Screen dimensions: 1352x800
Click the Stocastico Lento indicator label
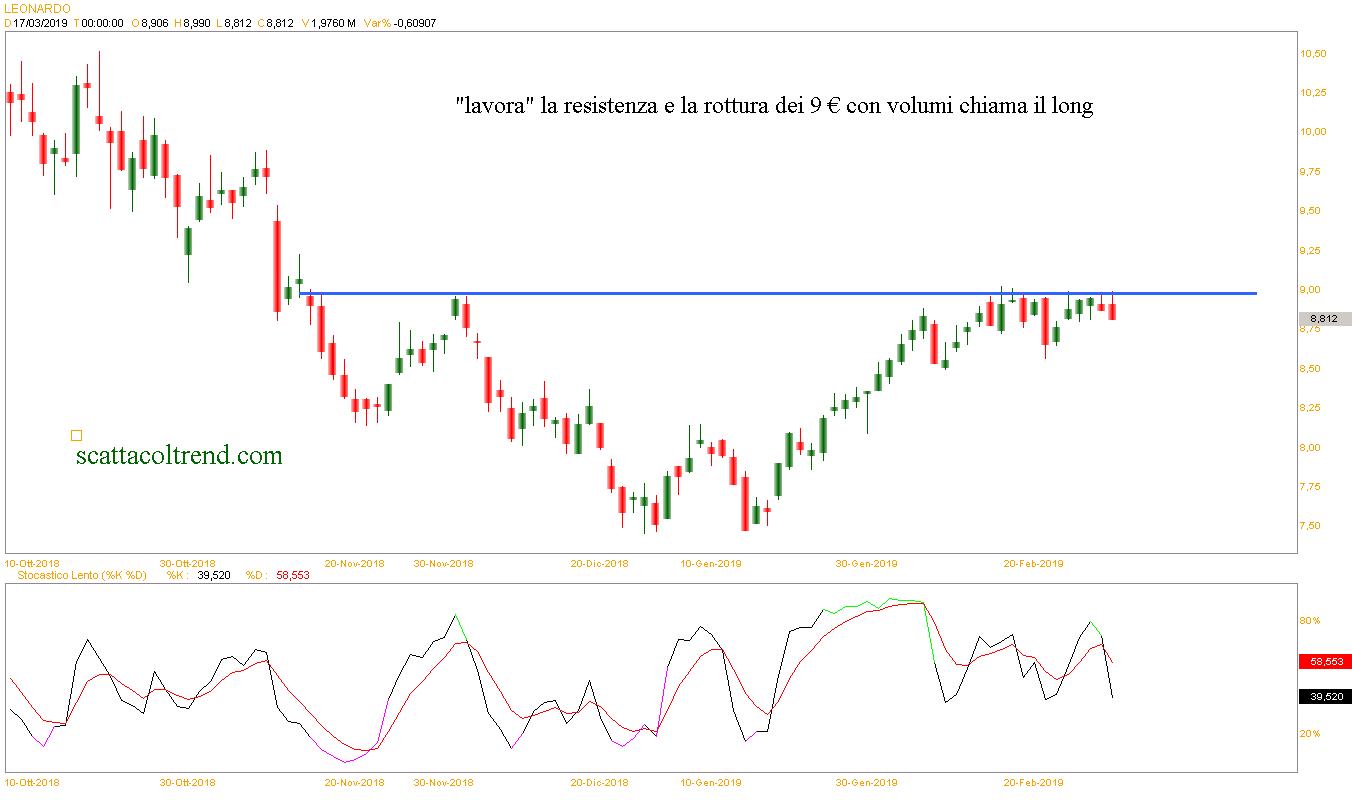pos(76,575)
